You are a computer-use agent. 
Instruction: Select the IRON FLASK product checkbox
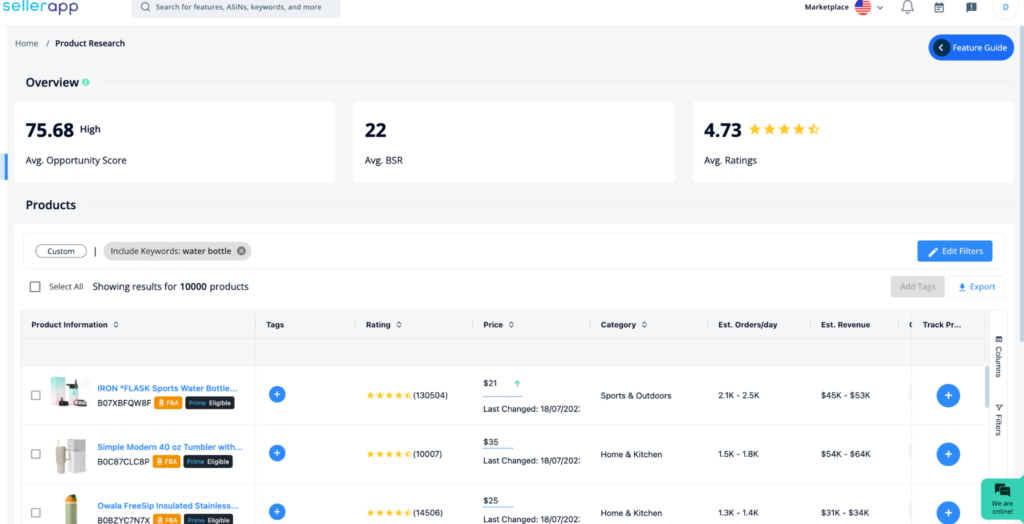tap(36, 395)
